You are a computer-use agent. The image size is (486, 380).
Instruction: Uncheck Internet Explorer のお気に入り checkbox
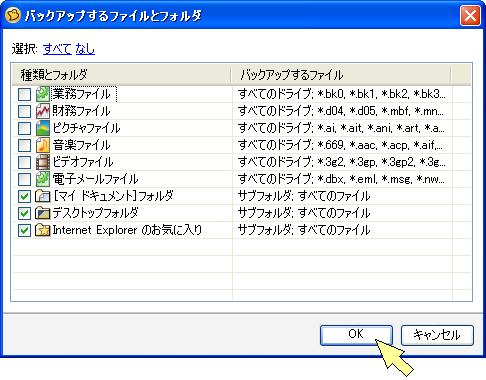24,231
